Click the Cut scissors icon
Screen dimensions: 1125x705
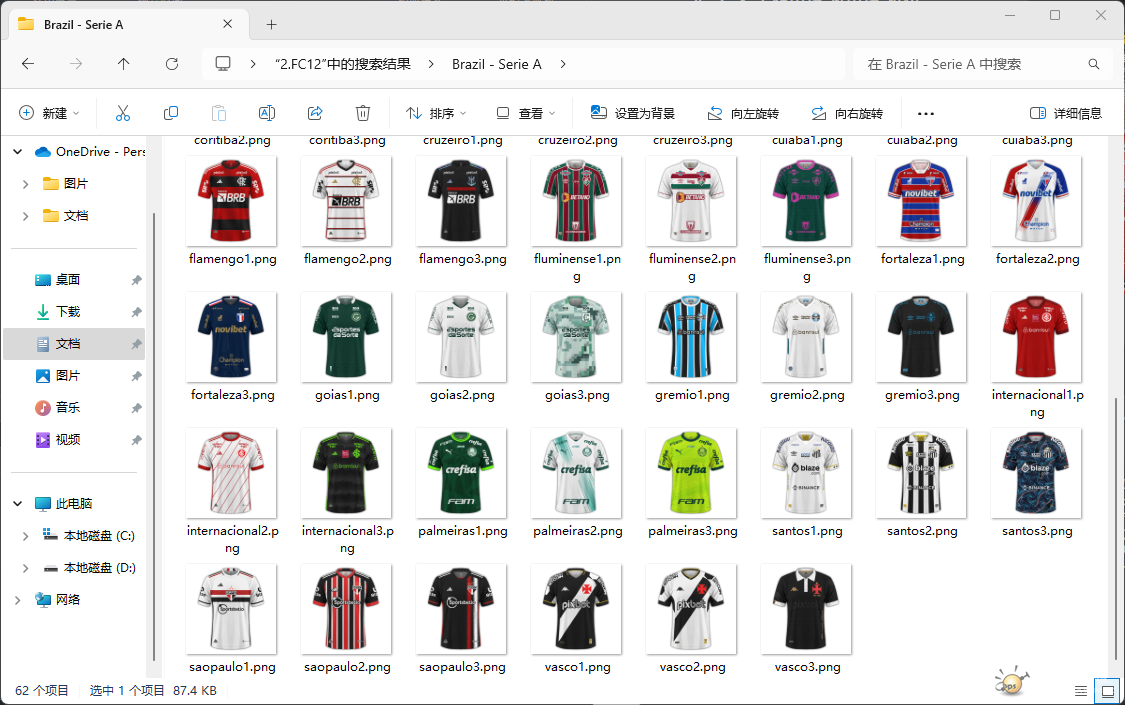pos(123,113)
